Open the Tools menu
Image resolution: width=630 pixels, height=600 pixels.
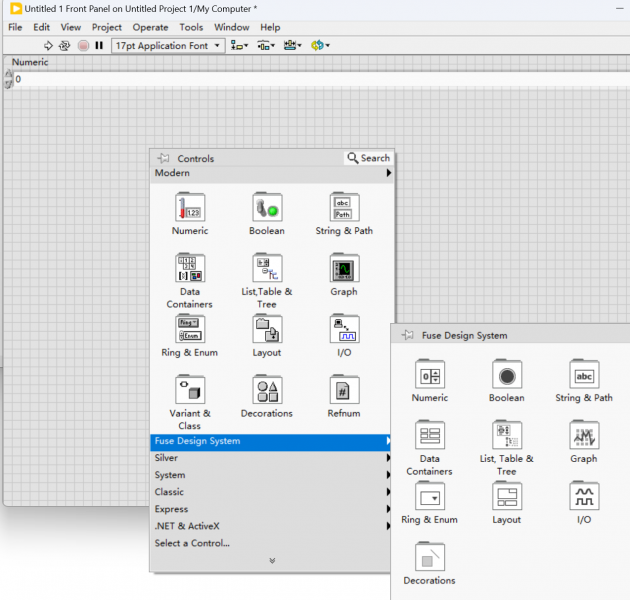click(x=191, y=27)
